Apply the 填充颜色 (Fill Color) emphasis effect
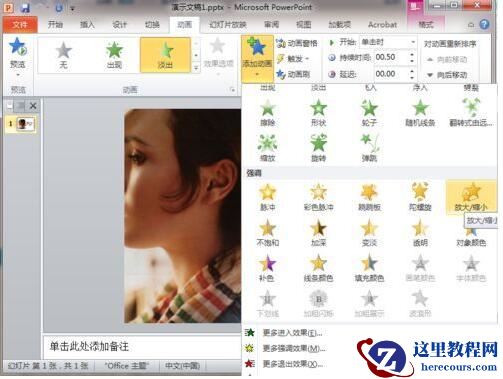Image resolution: width=503 pixels, height=379 pixels. point(369,268)
